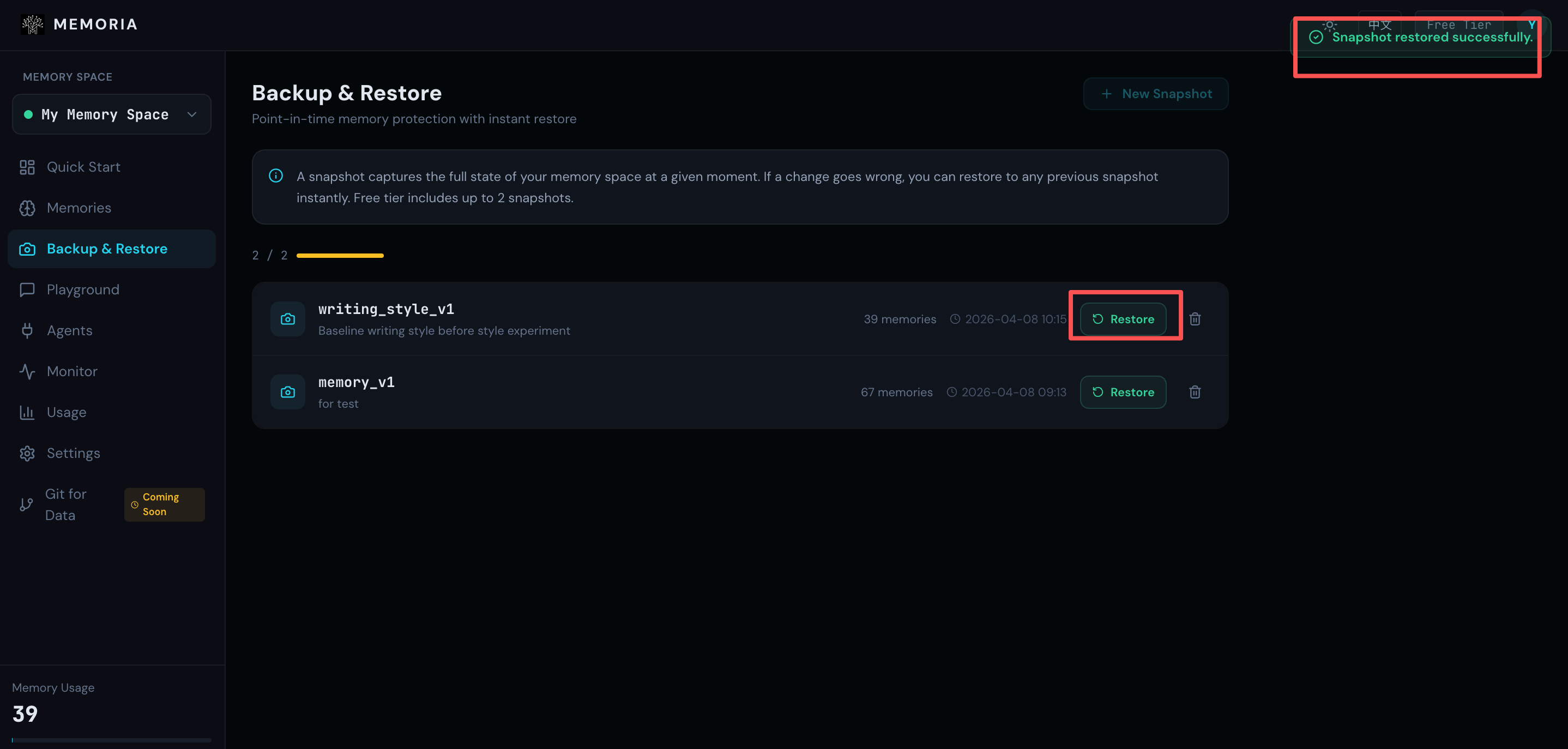
Task: Restore the memory_v1 snapshot
Action: 1123,392
